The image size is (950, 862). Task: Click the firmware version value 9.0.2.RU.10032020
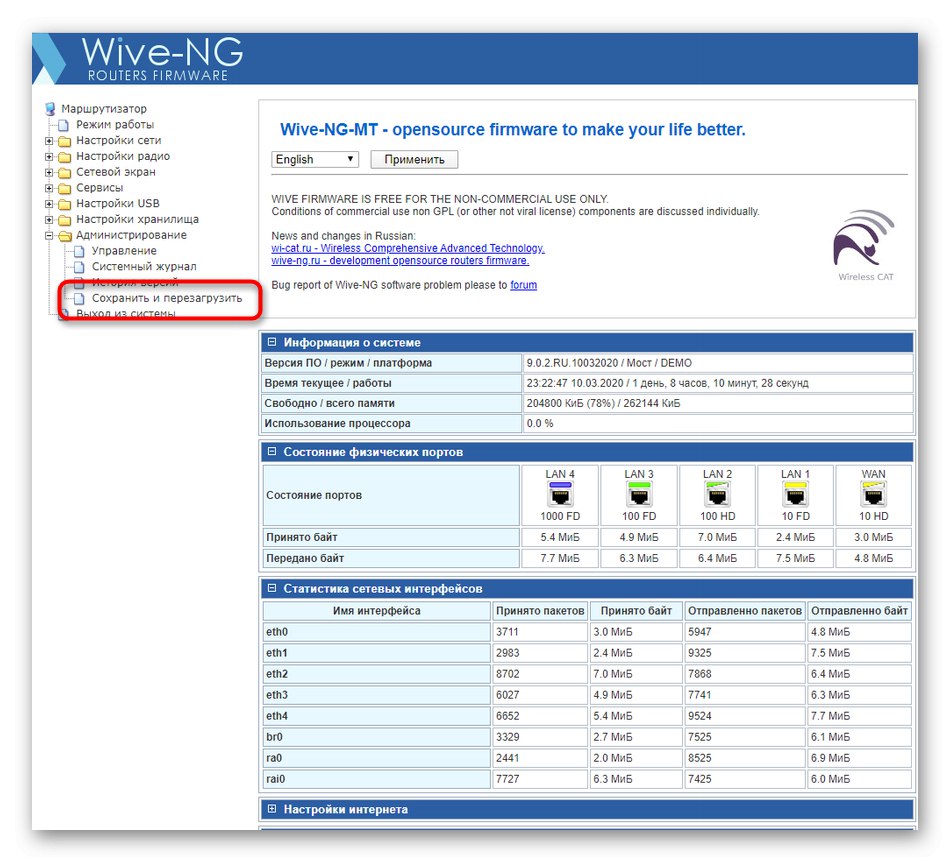(572, 363)
